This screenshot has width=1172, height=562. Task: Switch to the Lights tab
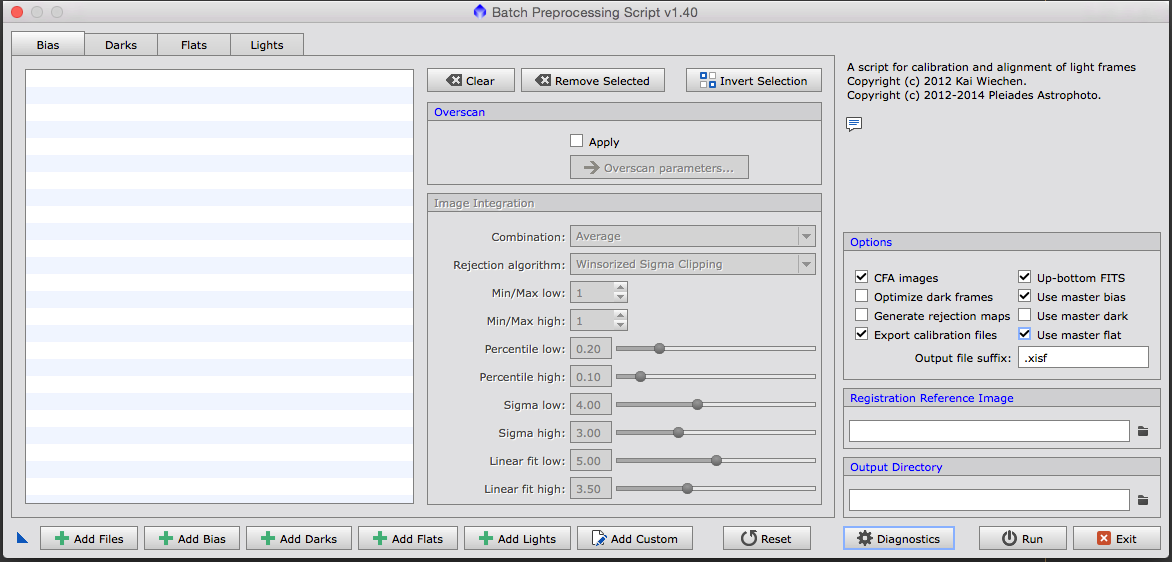(x=267, y=45)
